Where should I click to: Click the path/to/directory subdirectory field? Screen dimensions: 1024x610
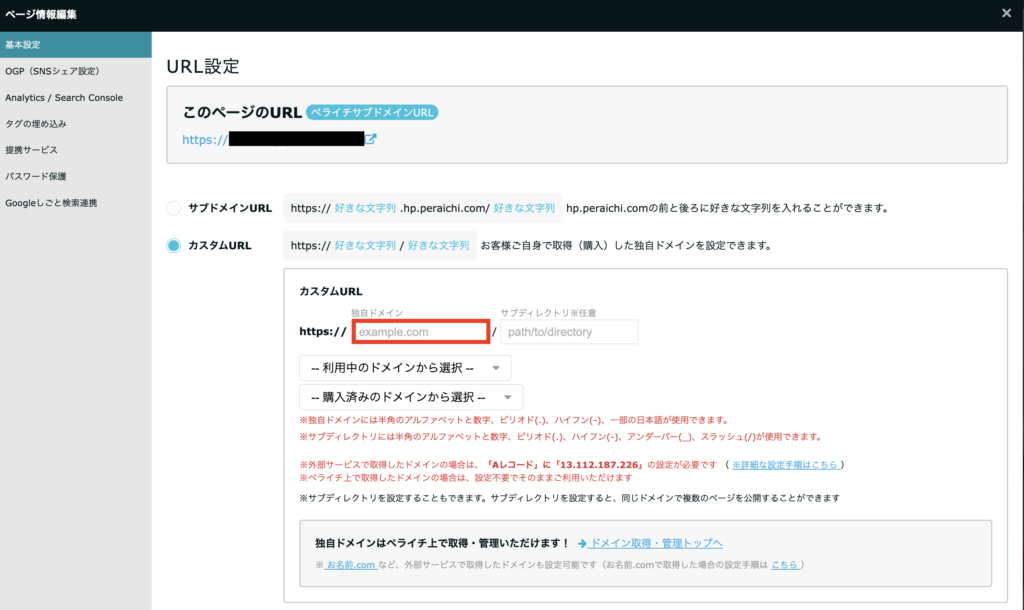pyautogui.click(x=569, y=332)
